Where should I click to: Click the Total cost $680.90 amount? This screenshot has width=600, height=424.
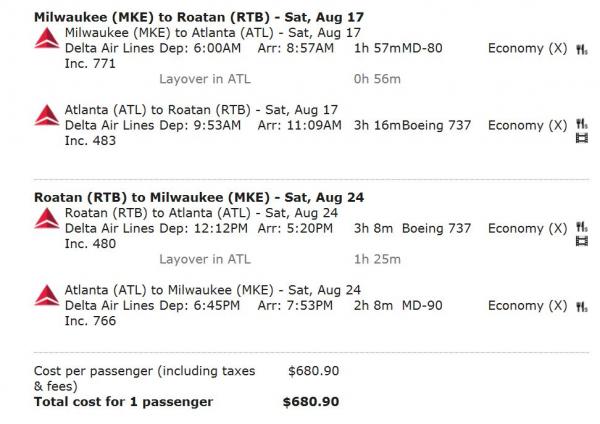click(310, 402)
